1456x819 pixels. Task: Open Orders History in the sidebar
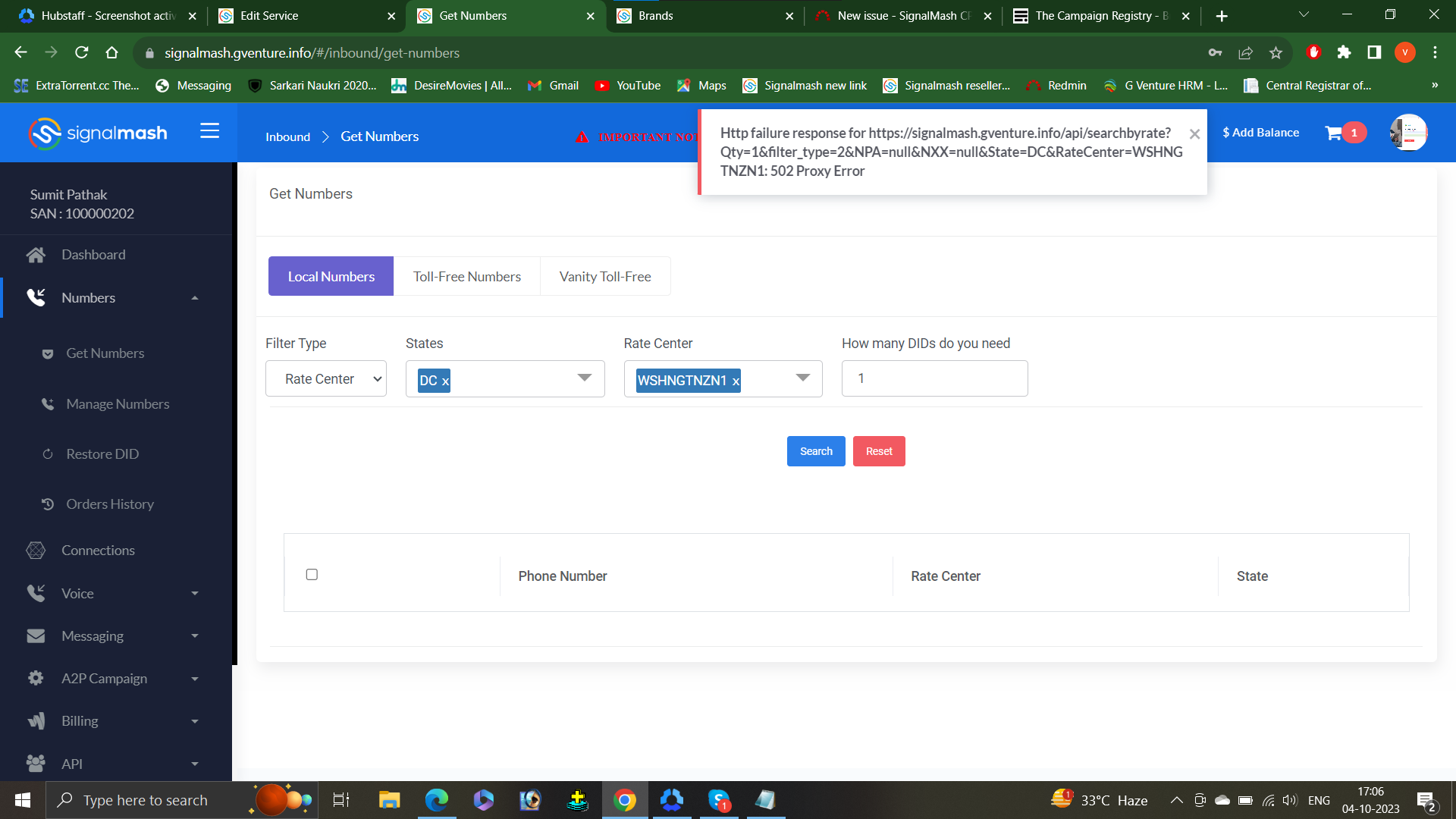pos(110,504)
